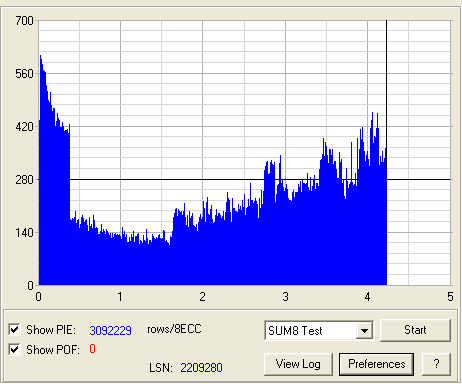The height and width of the screenshot is (384, 462).
Task: Click the LSN value 2209280
Action: (201, 368)
